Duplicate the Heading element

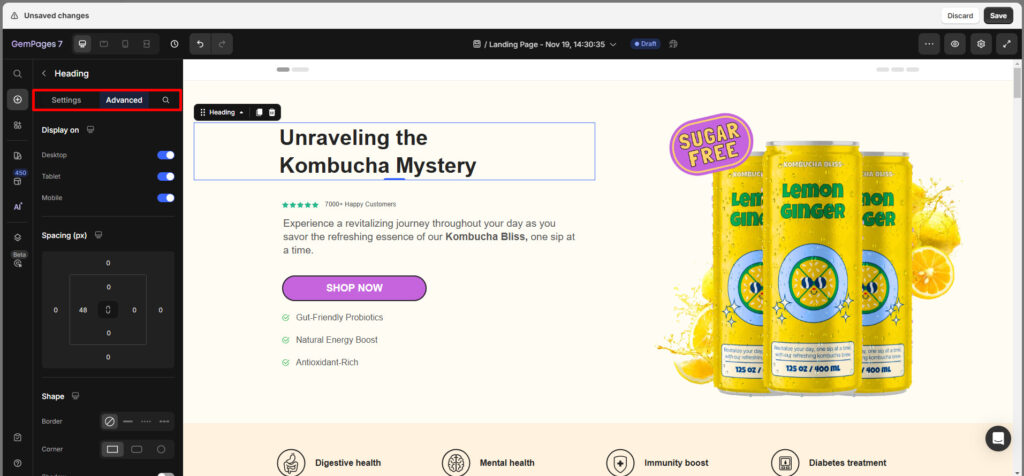coord(259,113)
